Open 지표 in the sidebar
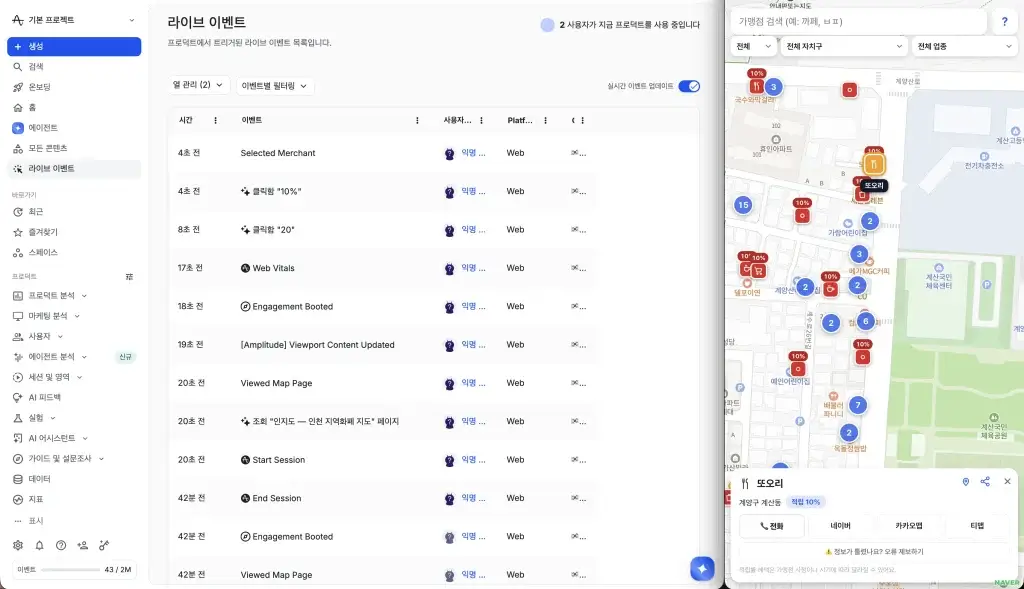Screen dimensions: 1024x589 coord(74,499)
